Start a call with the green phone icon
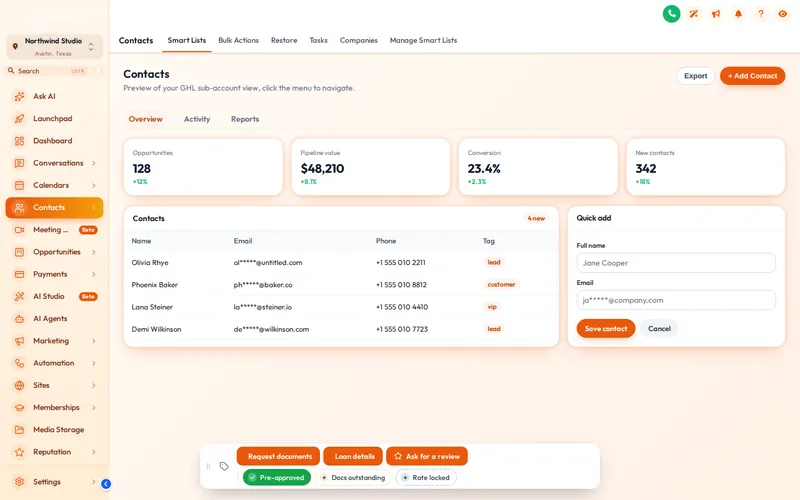The width and height of the screenshot is (800, 500). coord(671,14)
